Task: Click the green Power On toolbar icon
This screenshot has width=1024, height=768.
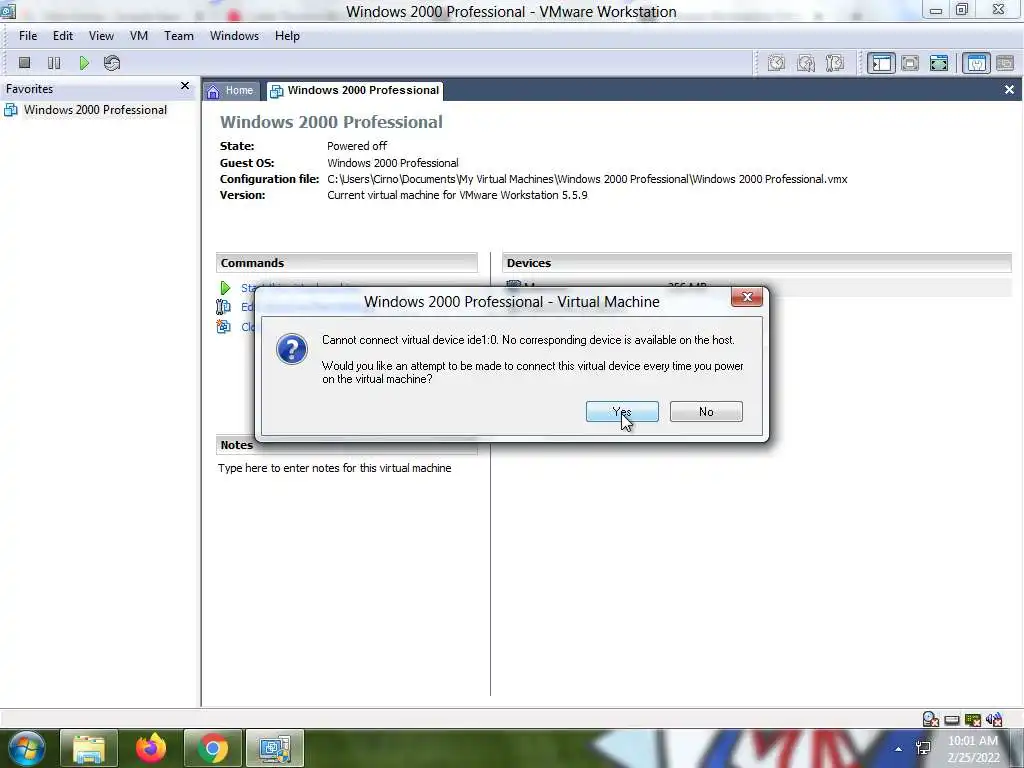Action: click(x=84, y=63)
